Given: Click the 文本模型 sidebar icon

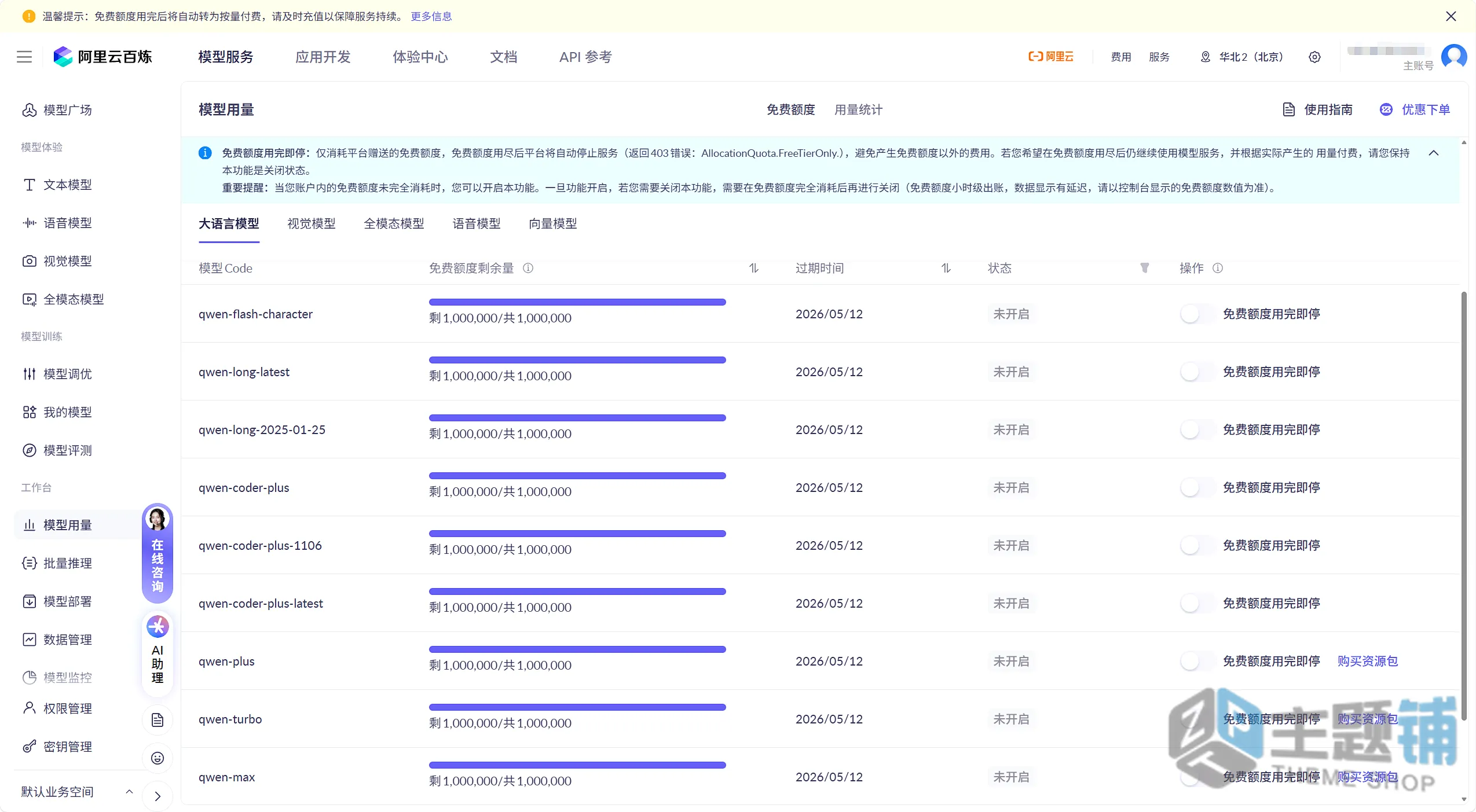Looking at the screenshot, I should tap(29, 185).
